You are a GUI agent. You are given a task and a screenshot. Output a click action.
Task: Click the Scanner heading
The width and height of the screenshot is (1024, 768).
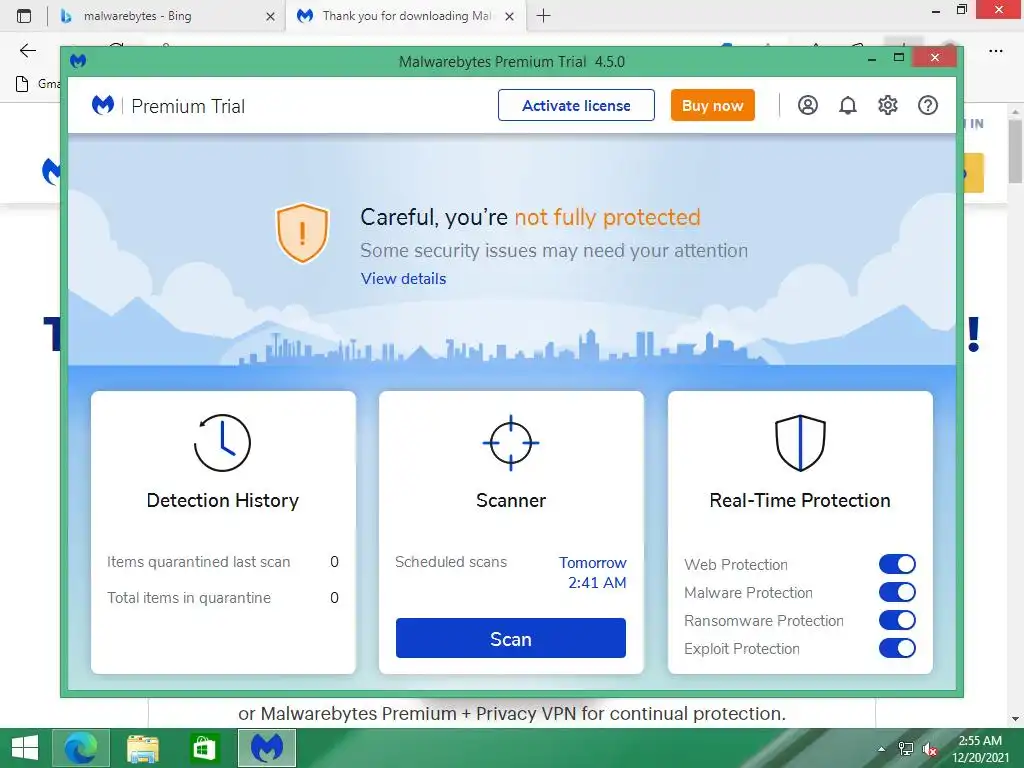(x=511, y=500)
